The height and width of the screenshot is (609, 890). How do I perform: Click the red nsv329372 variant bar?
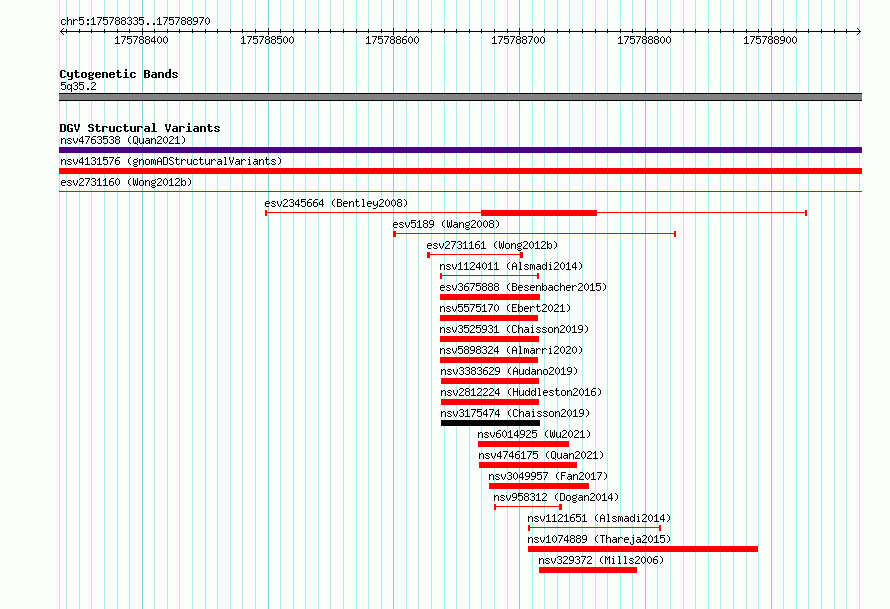click(587, 570)
